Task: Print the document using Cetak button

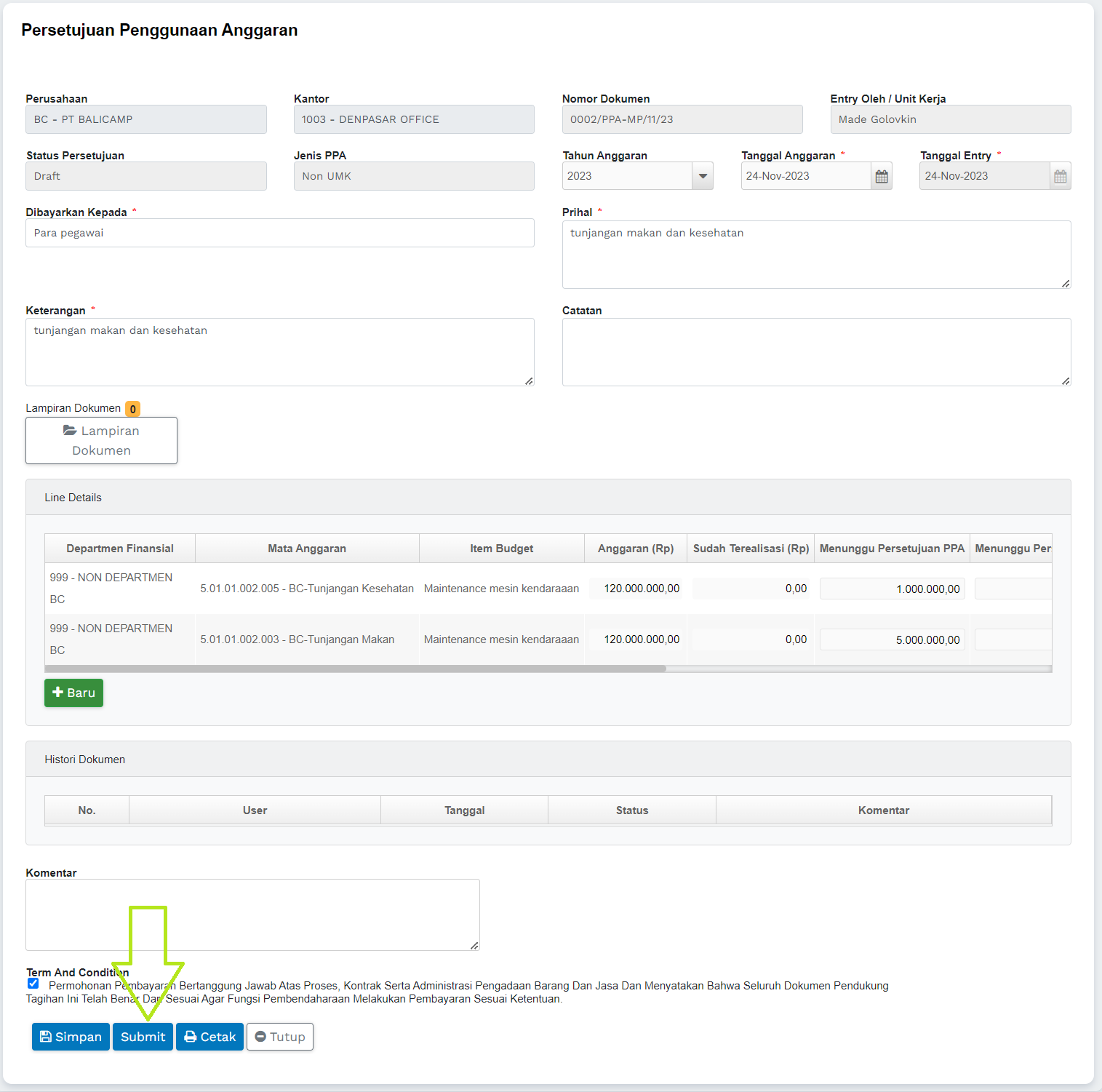Action: (209, 1037)
